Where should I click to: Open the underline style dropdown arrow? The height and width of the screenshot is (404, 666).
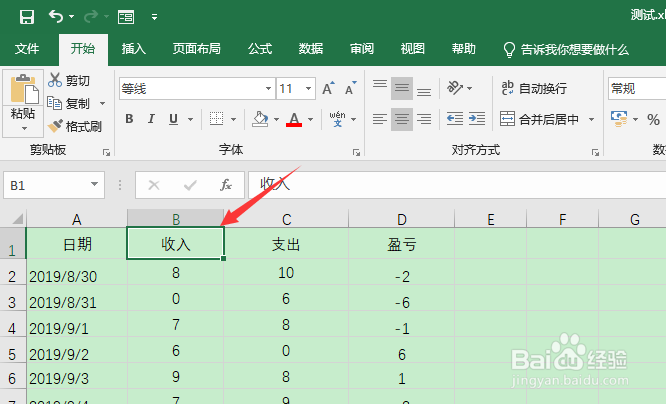[x=190, y=119]
